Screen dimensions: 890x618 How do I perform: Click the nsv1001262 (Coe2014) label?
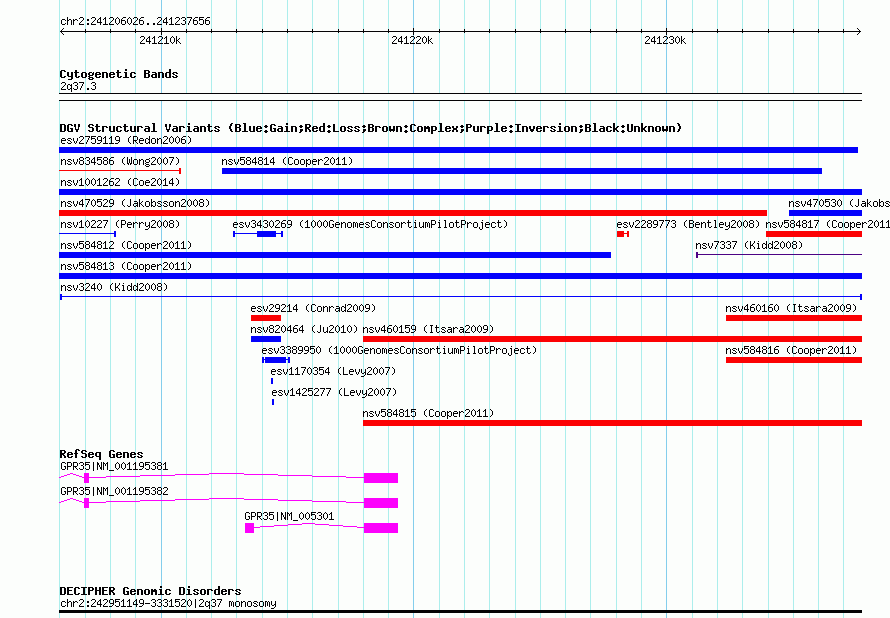(x=120, y=182)
